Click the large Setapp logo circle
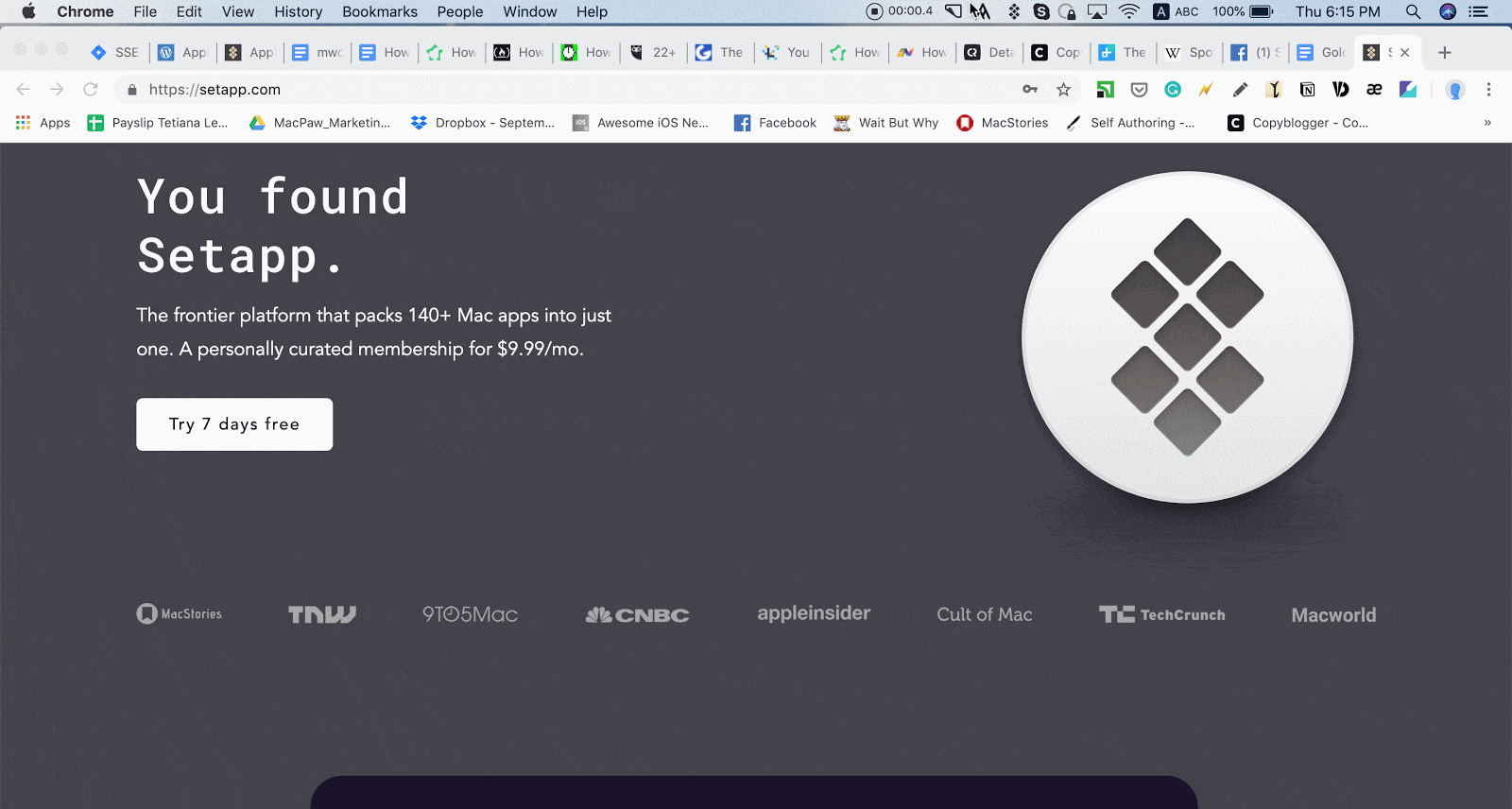 point(1187,337)
